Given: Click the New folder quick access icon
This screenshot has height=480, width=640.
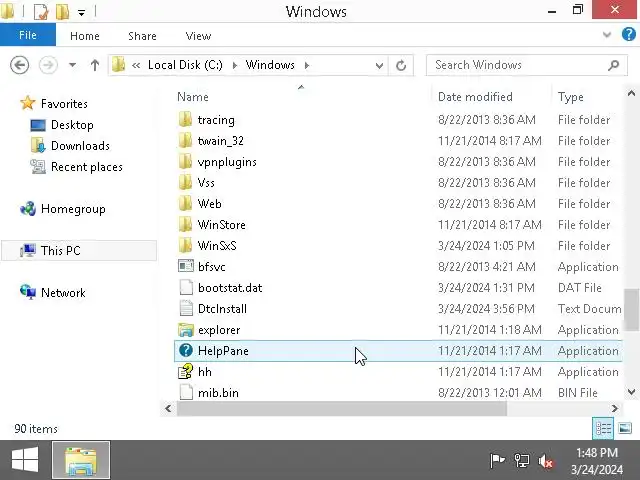Looking at the screenshot, I should tap(62, 11).
